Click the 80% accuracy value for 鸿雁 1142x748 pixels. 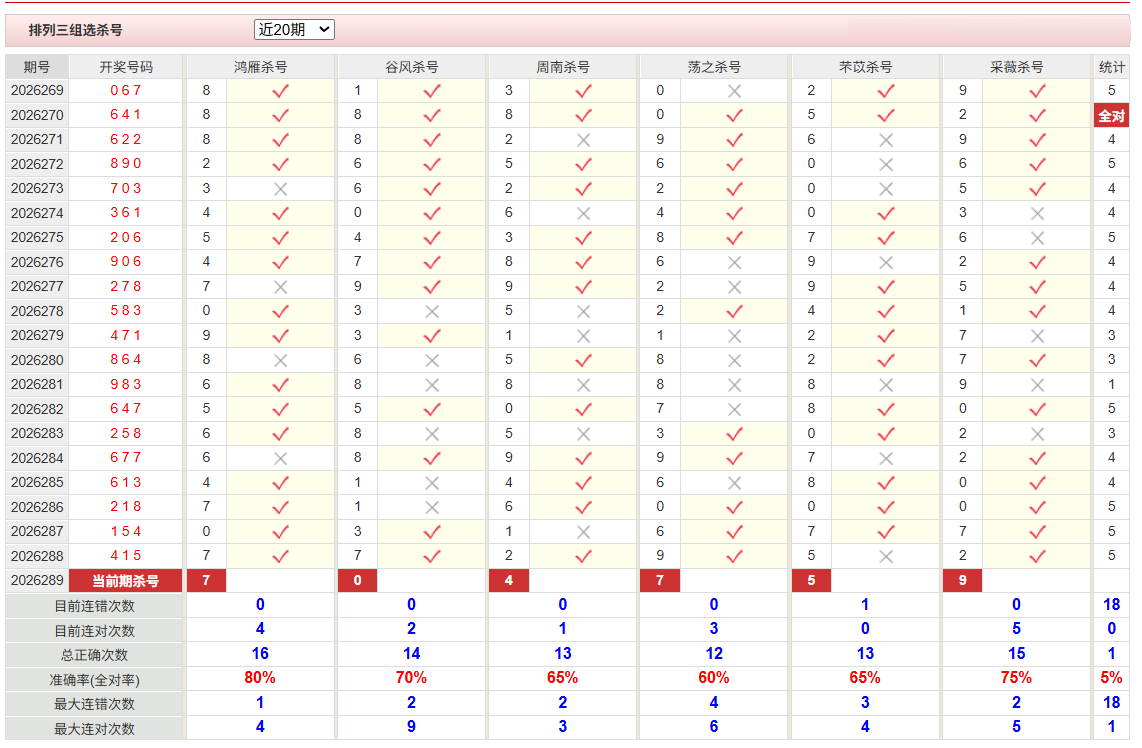tap(260, 677)
